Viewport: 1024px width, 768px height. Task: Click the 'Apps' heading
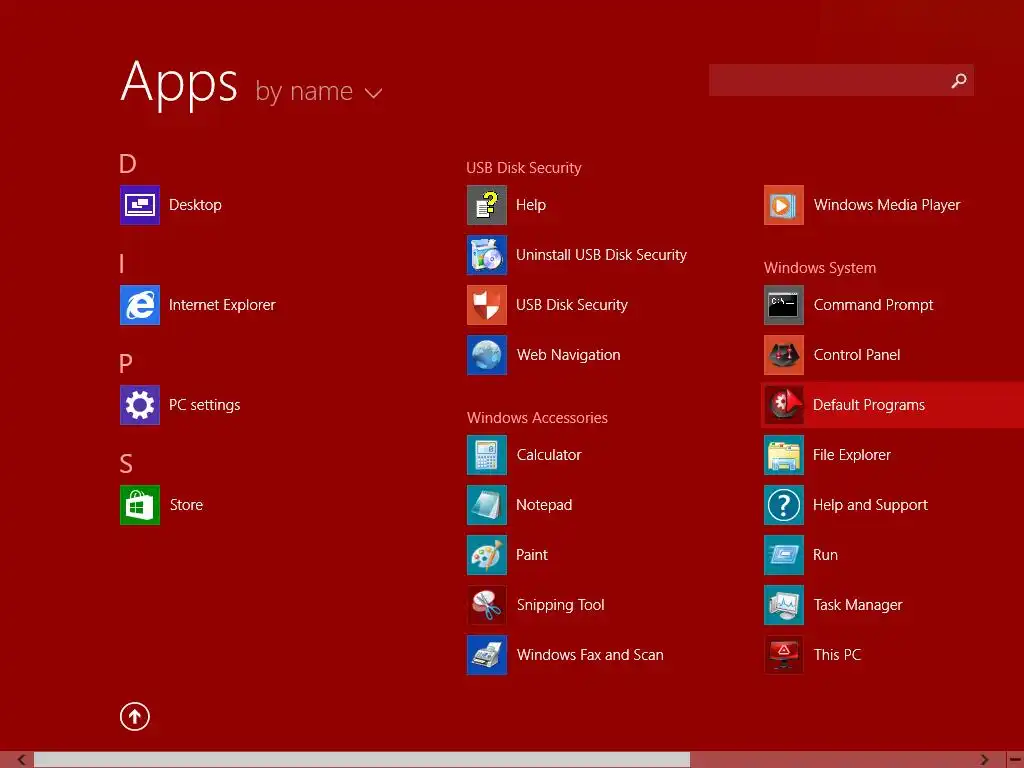[179, 83]
